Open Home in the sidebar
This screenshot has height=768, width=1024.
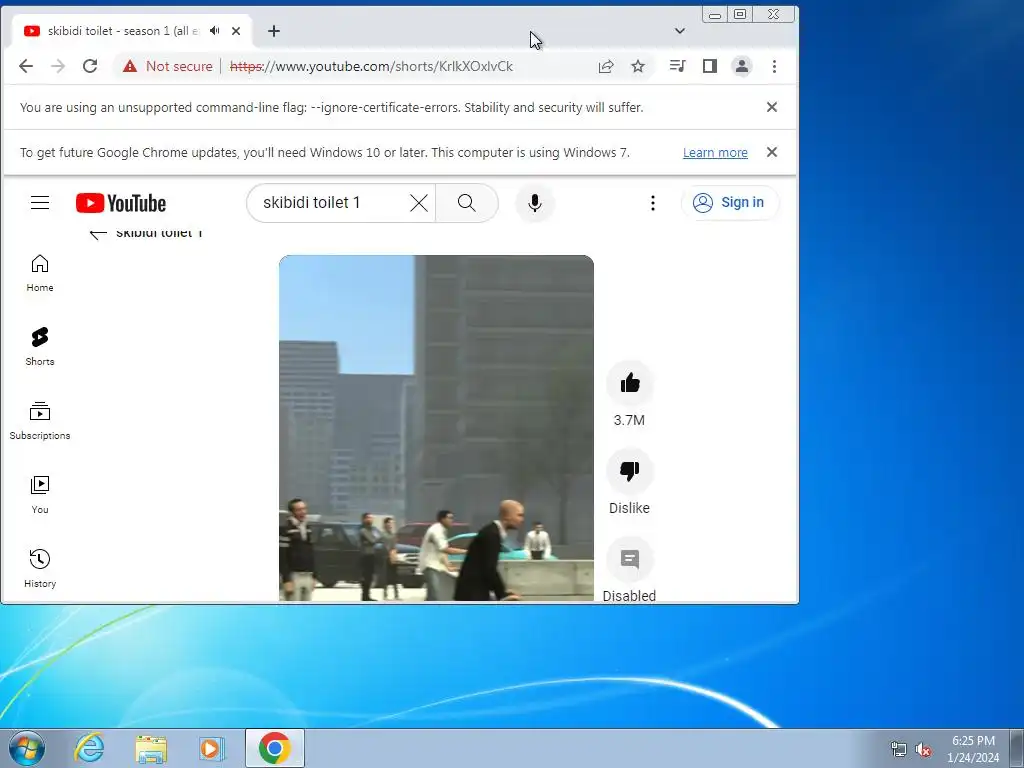click(40, 273)
